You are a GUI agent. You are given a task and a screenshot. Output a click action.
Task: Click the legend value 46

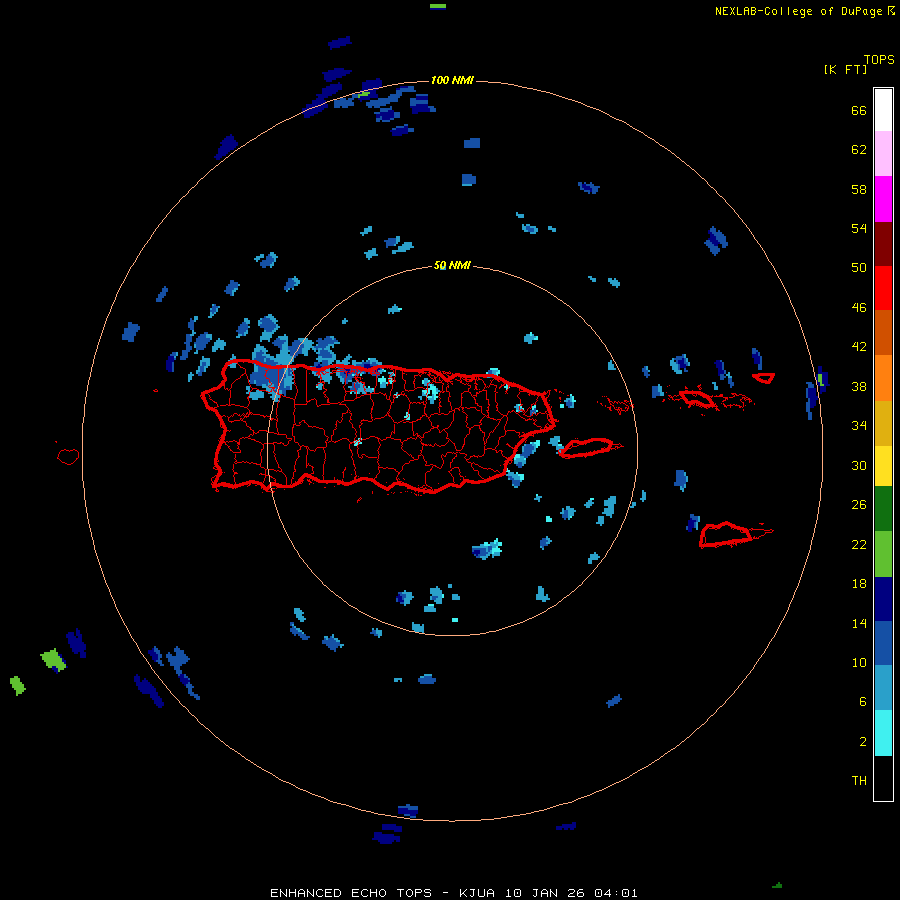click(x=859, y=308)
